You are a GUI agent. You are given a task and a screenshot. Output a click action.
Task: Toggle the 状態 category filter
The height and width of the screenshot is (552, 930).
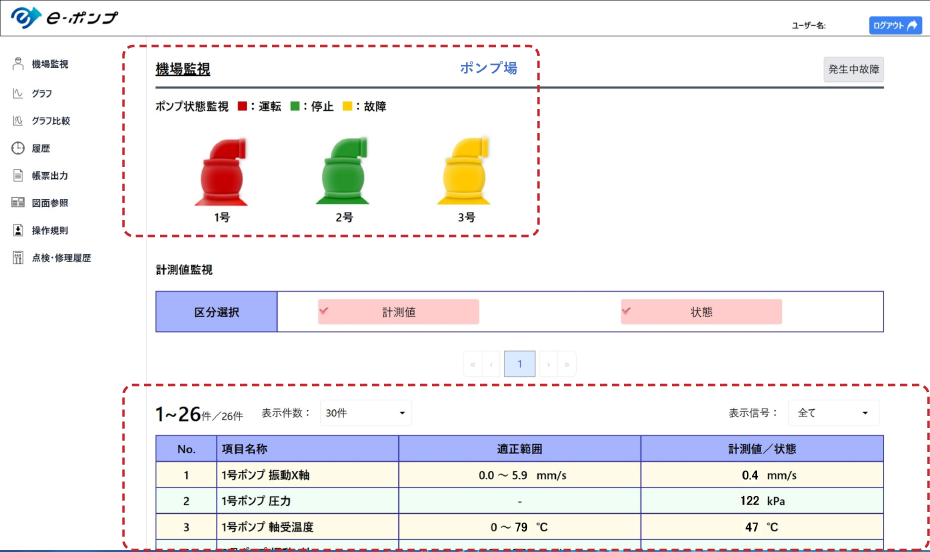(x=701, y=312)
